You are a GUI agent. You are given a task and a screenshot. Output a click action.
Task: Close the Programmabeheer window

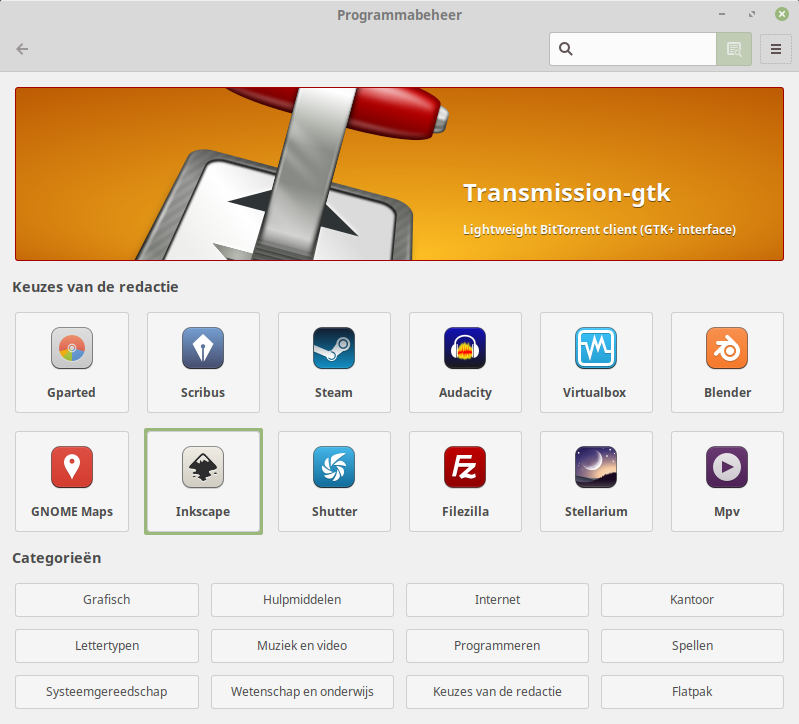coord(782,14)
